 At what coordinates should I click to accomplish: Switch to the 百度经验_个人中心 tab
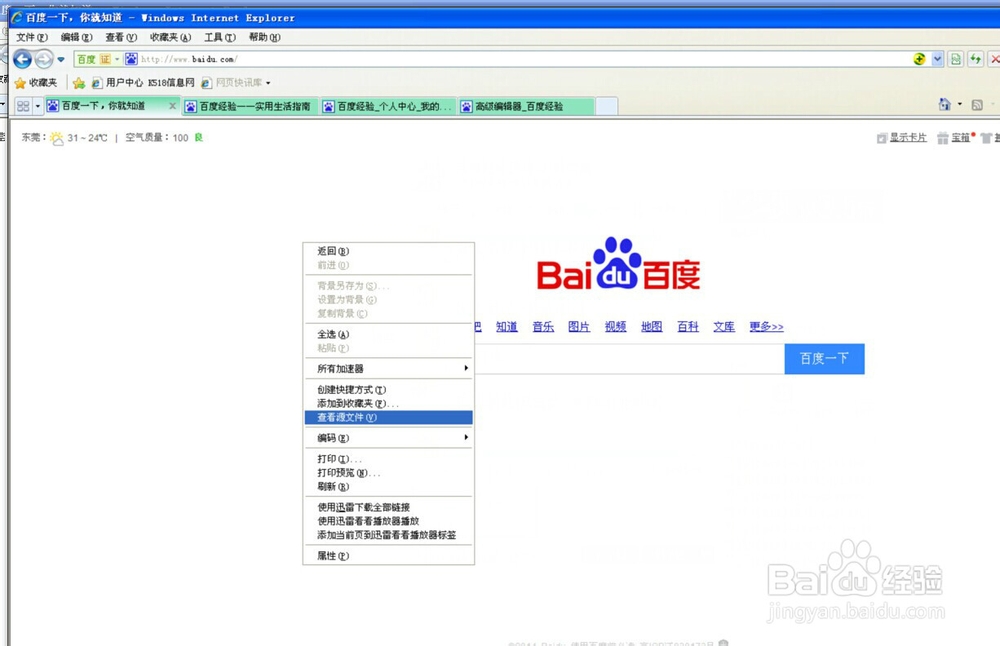pos(388,106)
